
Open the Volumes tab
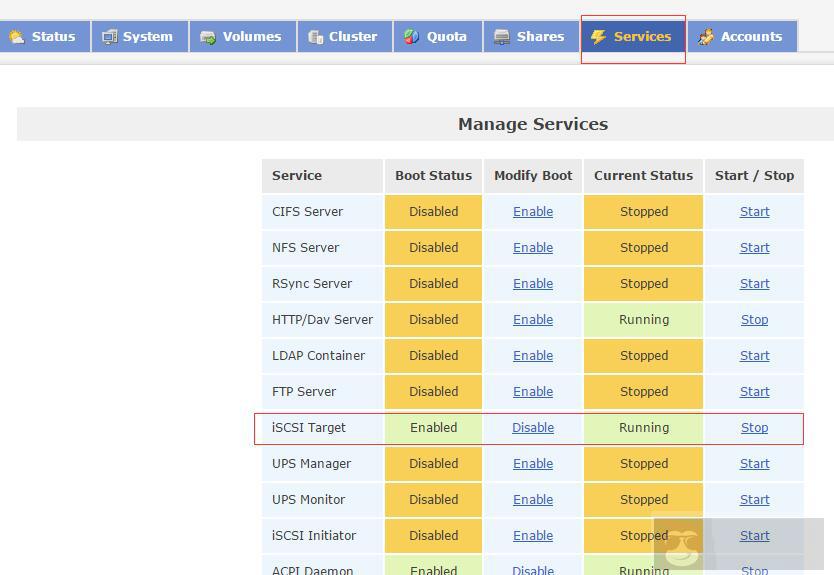251,37
